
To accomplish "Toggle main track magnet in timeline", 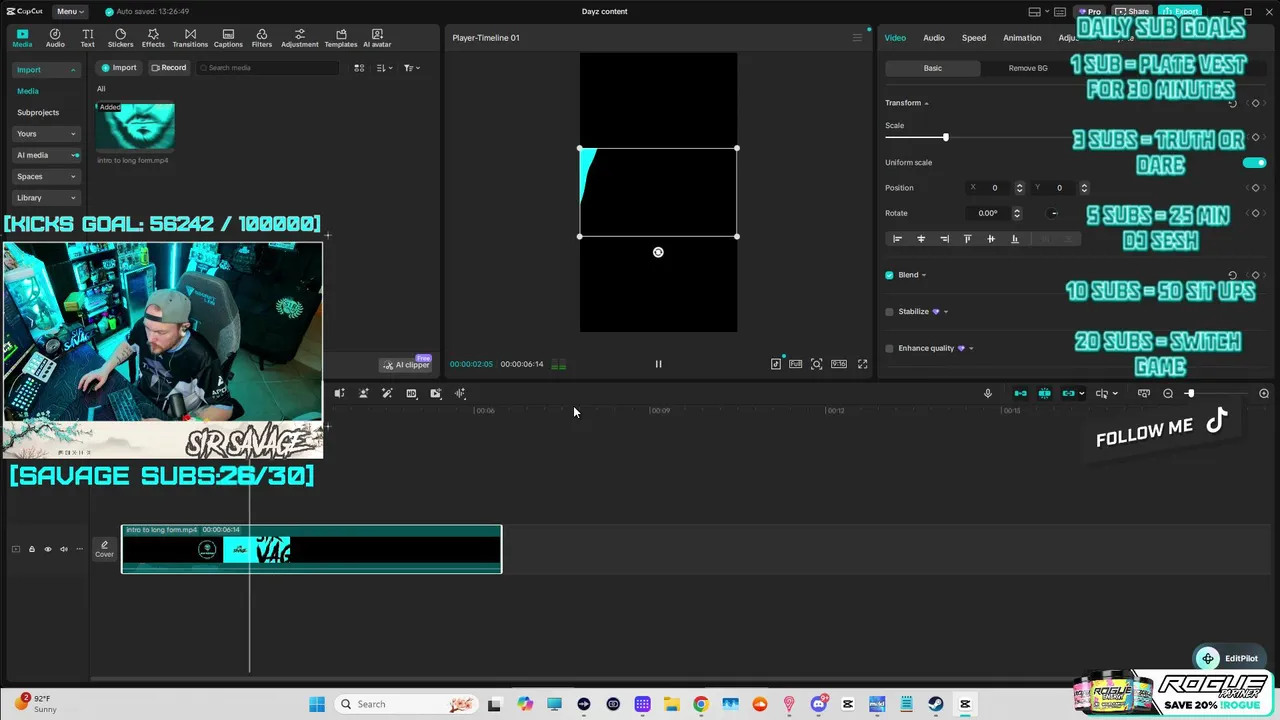I will 1020,393.
